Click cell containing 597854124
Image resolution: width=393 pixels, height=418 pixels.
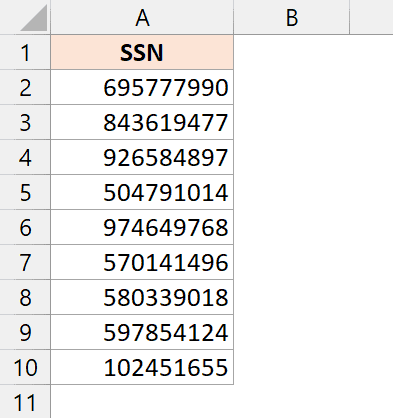click(142, 332)
